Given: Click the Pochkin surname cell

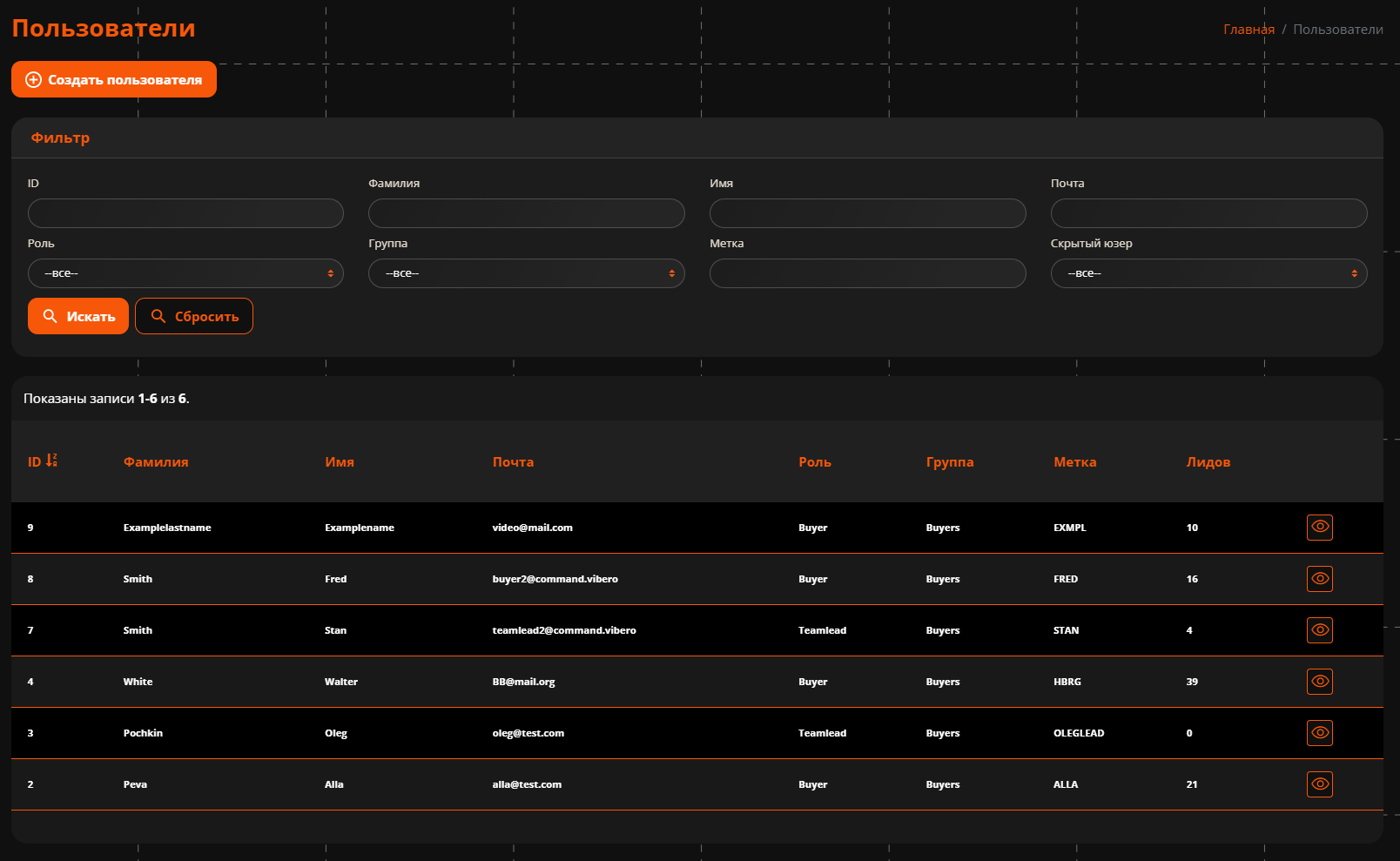Looking at the screenshot, I should click(x=143, y=733).
